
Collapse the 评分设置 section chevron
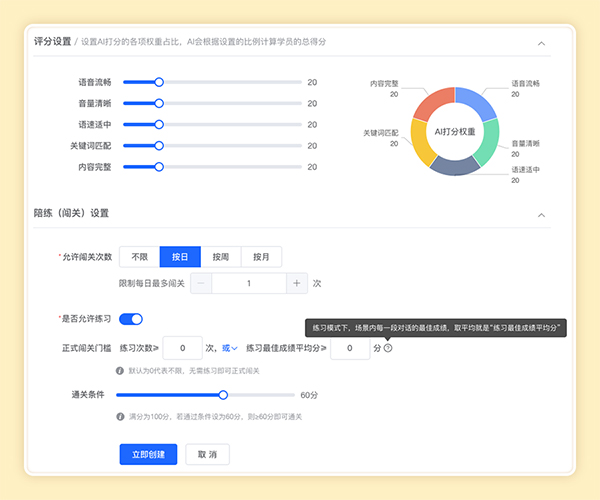tap(542, 43)
